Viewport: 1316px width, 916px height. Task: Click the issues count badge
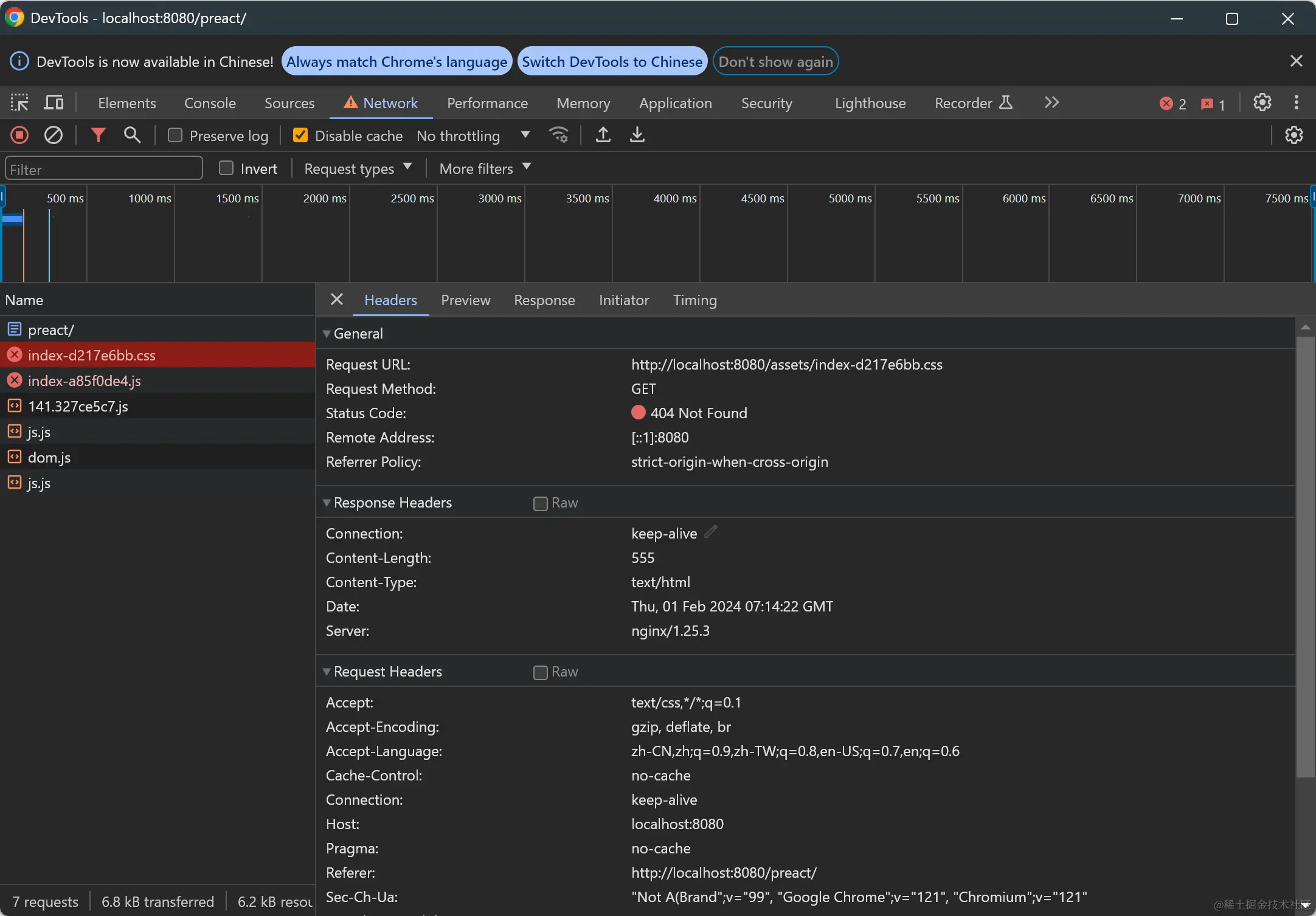point(1213,104)
